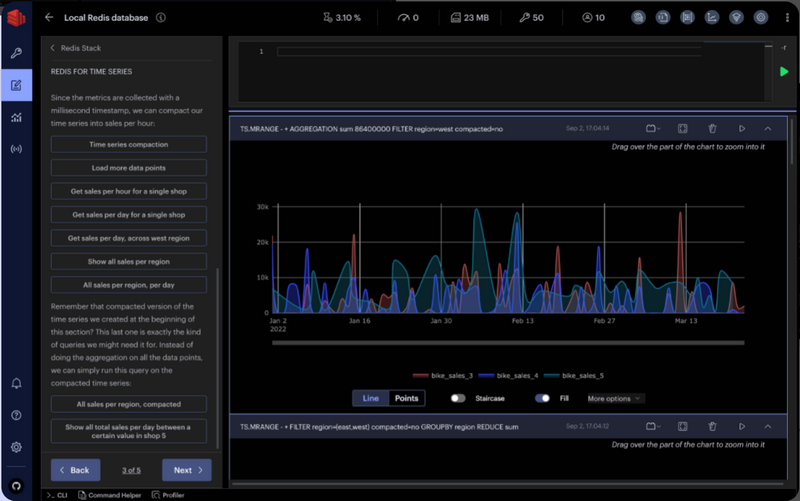Expand More options dropdown under chart
The width and height of the screenshot is (800, 501).
click(x=614, y=398)
